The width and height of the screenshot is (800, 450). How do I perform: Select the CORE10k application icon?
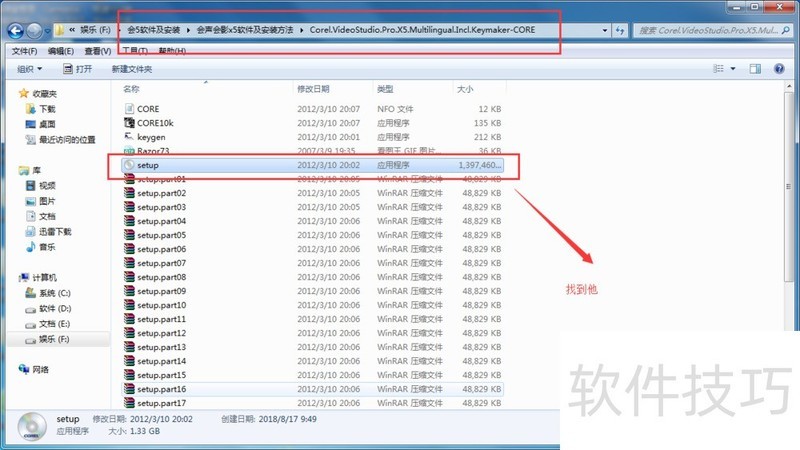[x=129, y=122]
